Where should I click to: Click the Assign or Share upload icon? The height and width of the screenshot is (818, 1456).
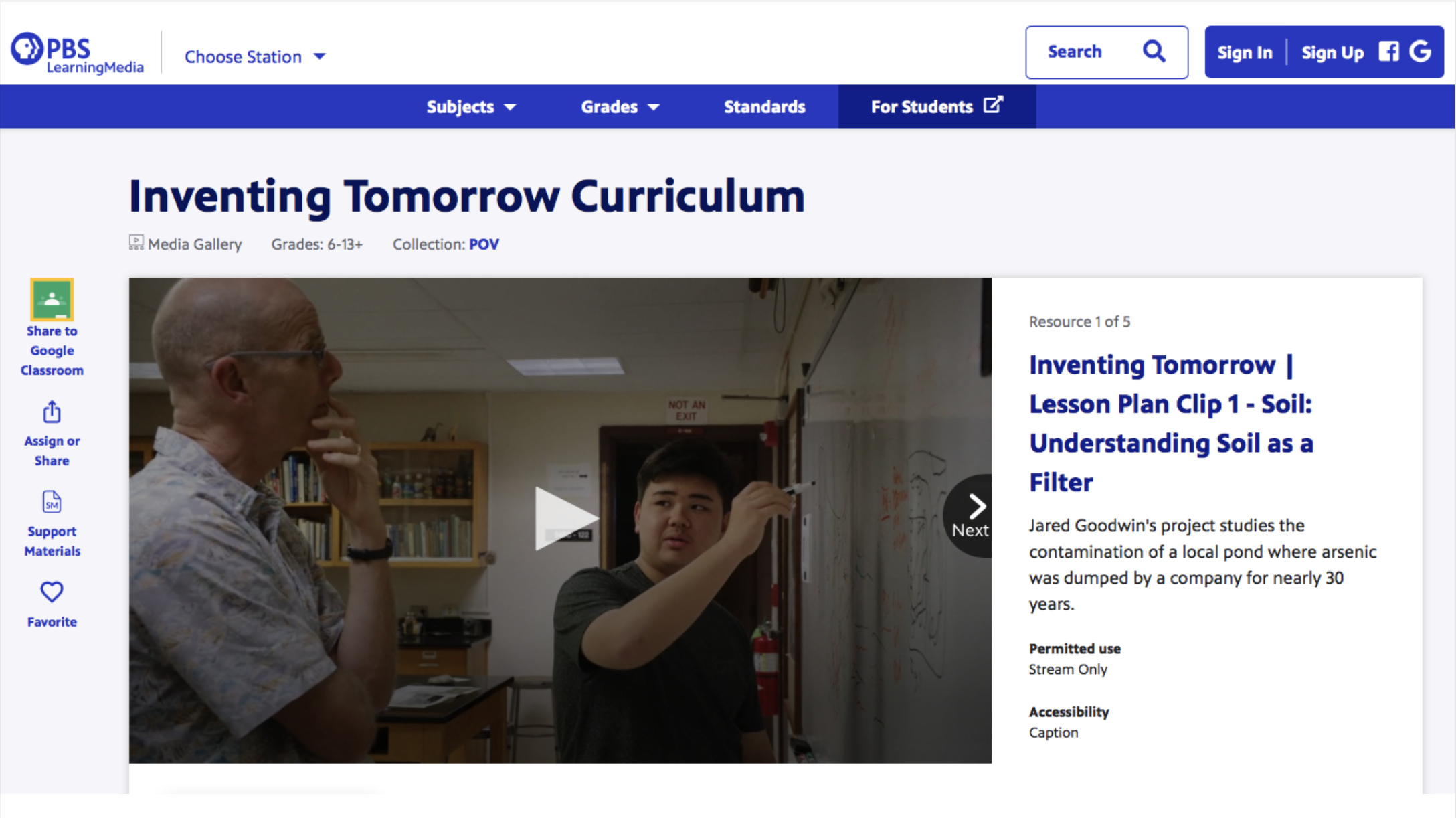point(52,412)
